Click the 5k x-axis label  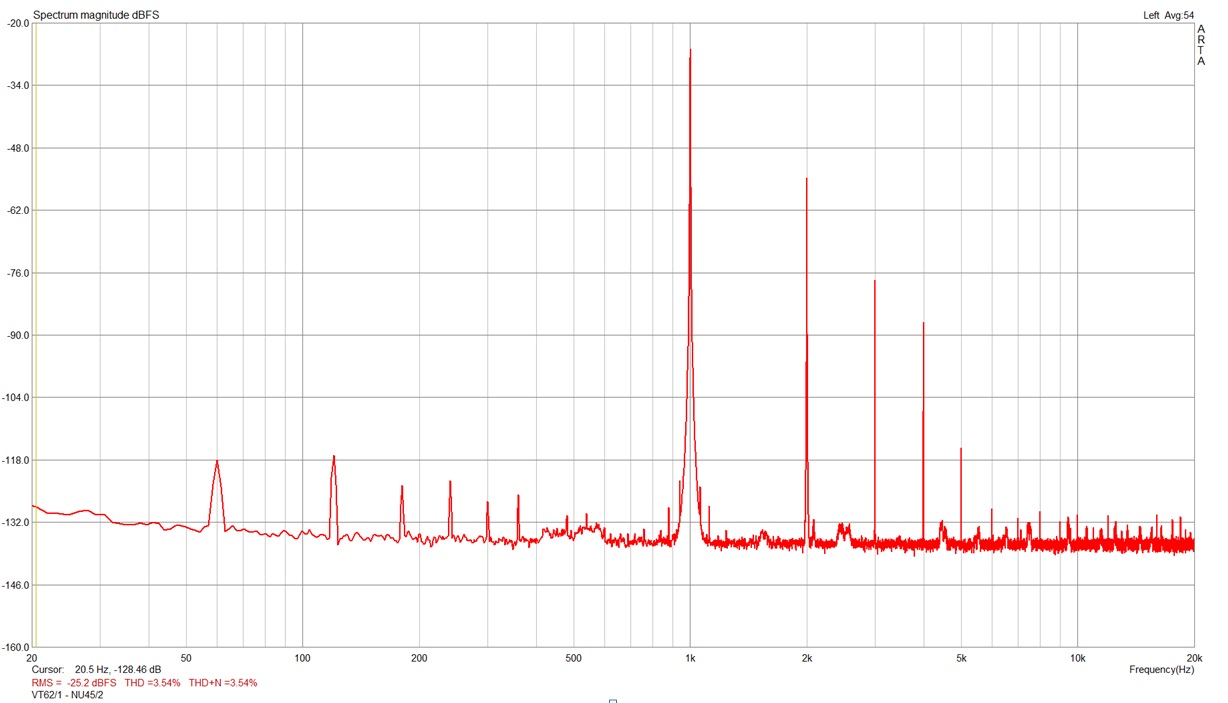coord(961,658)
